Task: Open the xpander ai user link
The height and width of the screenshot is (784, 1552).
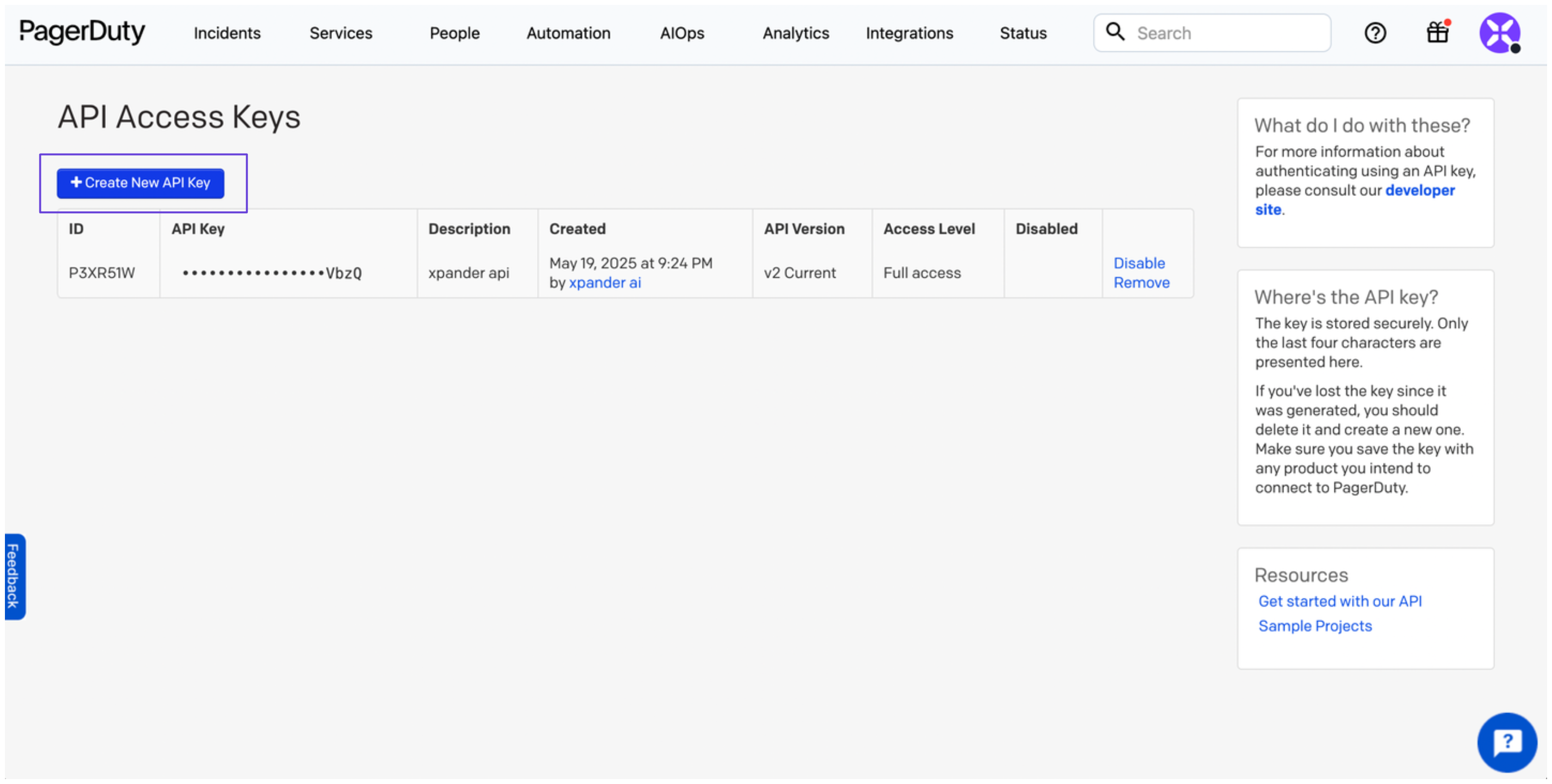Action: [604, 283]
